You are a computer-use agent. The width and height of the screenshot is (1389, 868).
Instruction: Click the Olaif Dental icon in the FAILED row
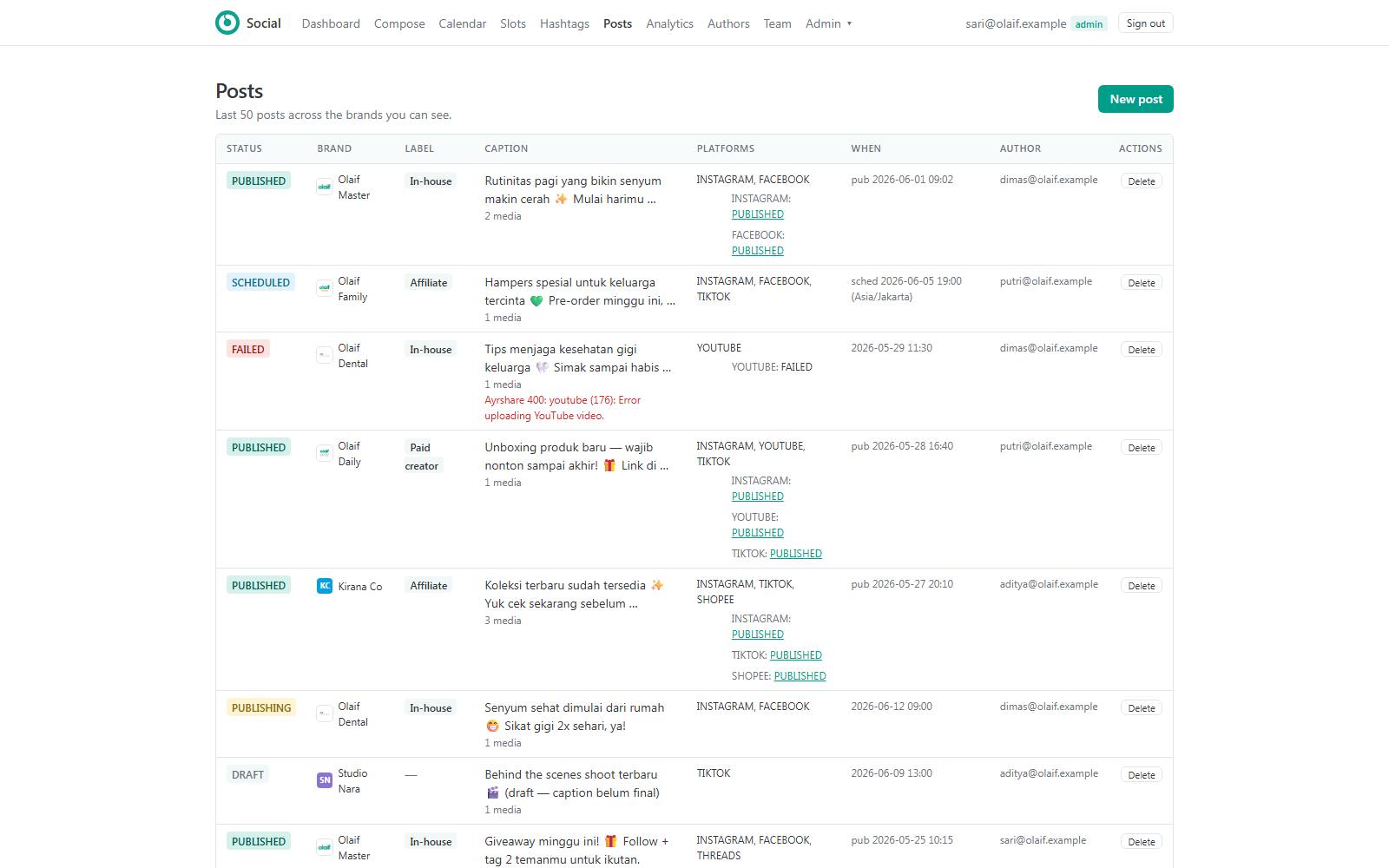(x=325, y=355)
